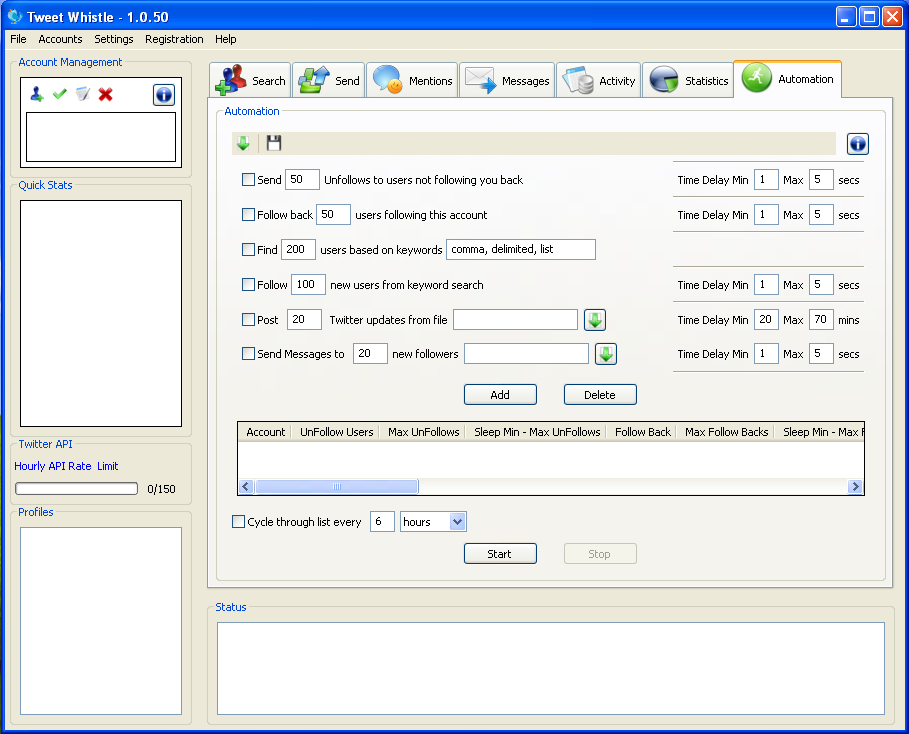
Task: Enable Send Unfollows checkbox
Action: [248, 180]
